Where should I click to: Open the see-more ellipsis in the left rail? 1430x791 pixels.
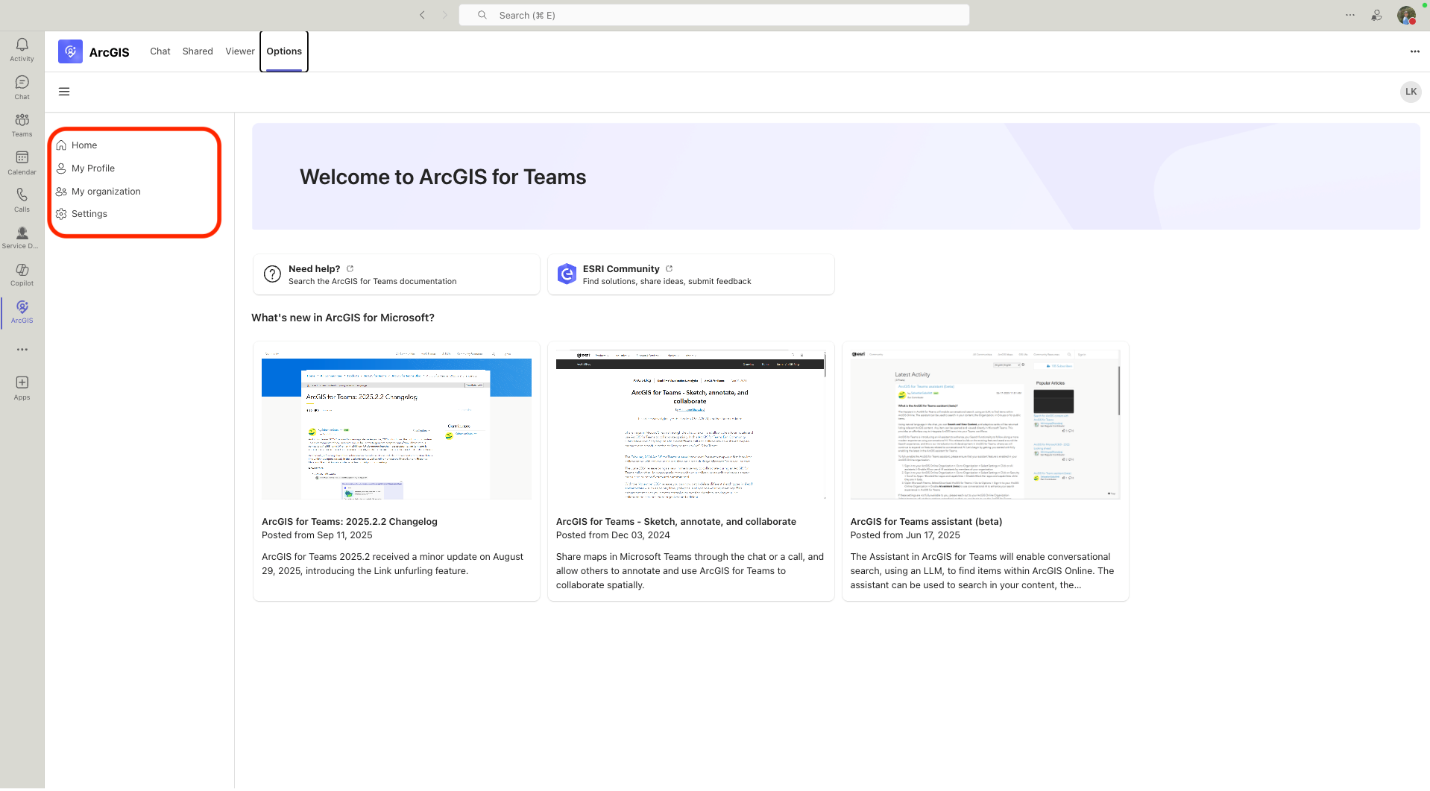click(x=21, y=349)
